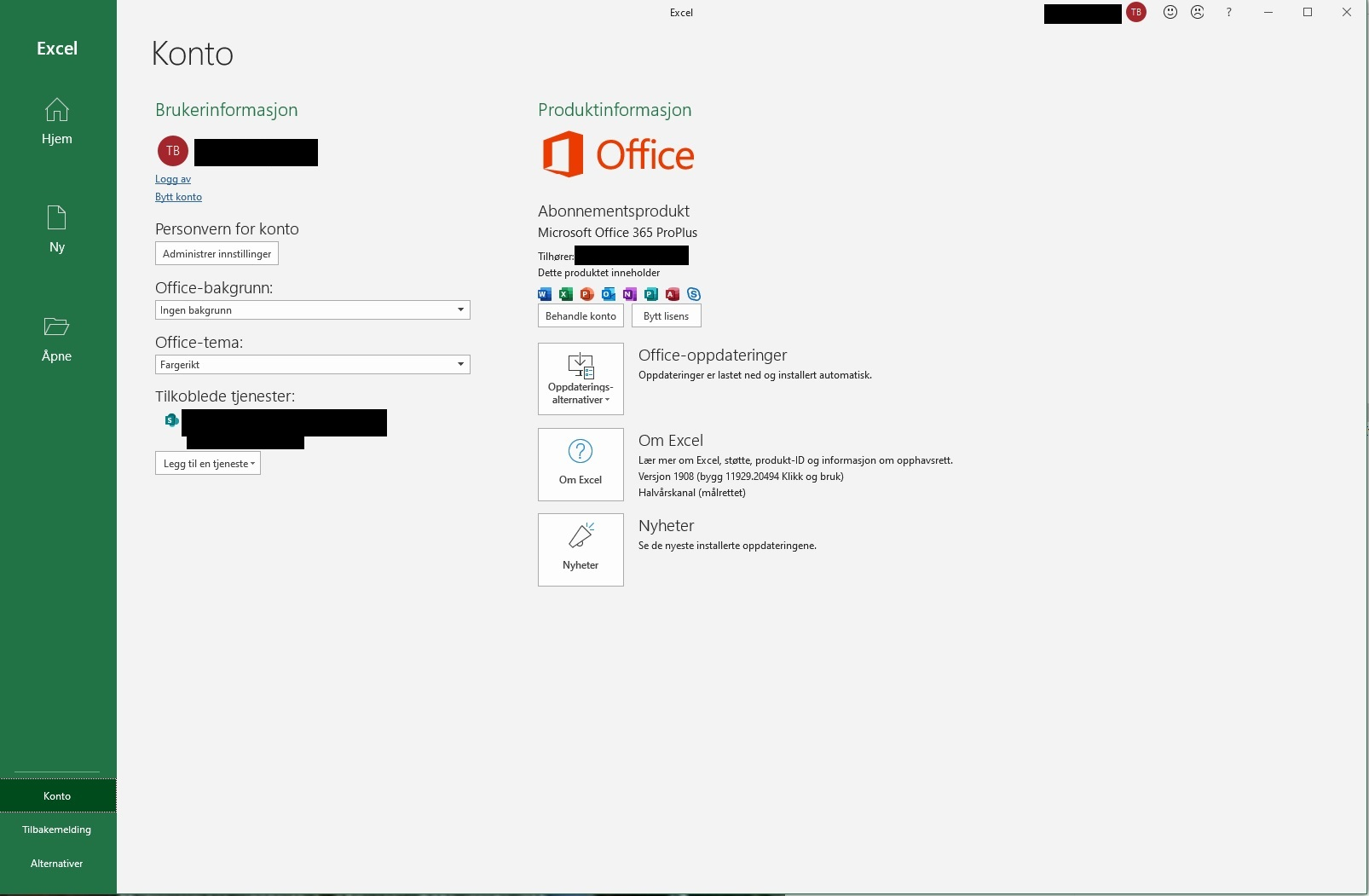Click the Word icon in the product list
Image resolution: width=1369 pixels, height=896 pixels.
[545, 294]
